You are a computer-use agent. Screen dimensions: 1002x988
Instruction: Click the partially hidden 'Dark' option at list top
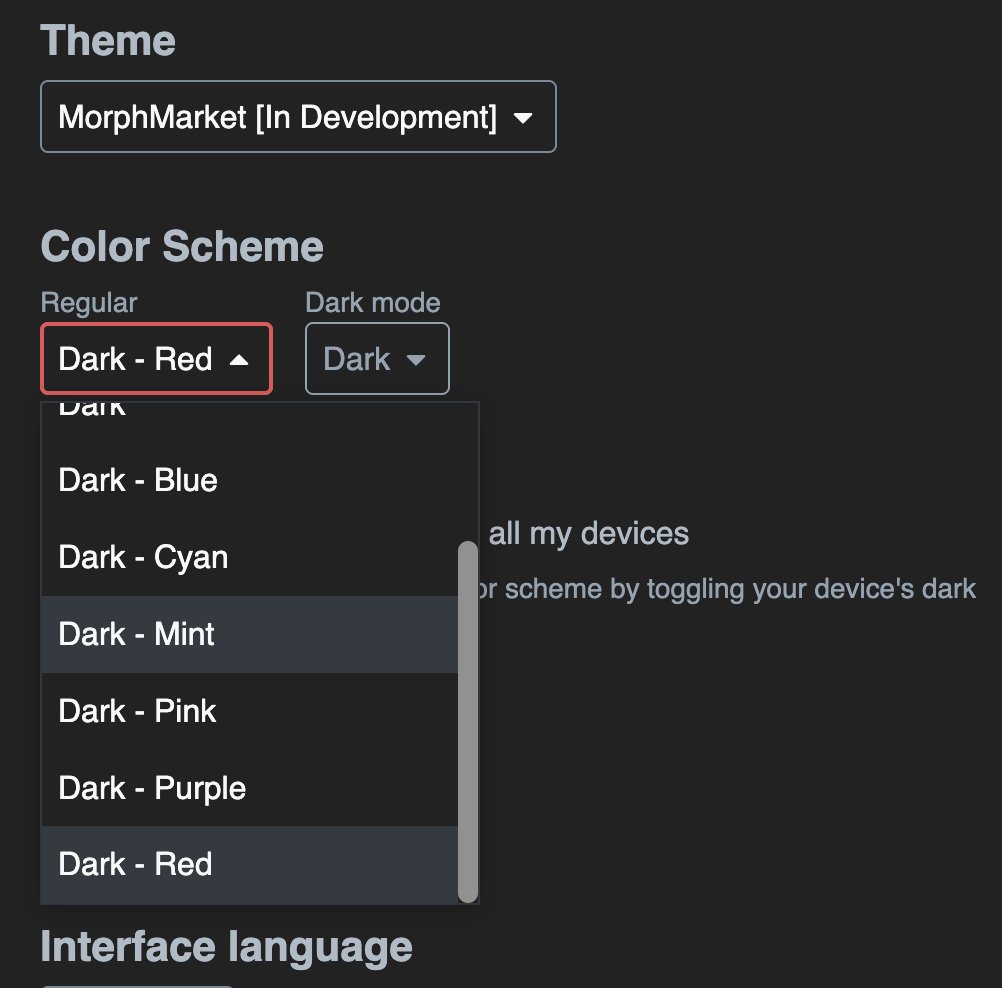(92, 409)
